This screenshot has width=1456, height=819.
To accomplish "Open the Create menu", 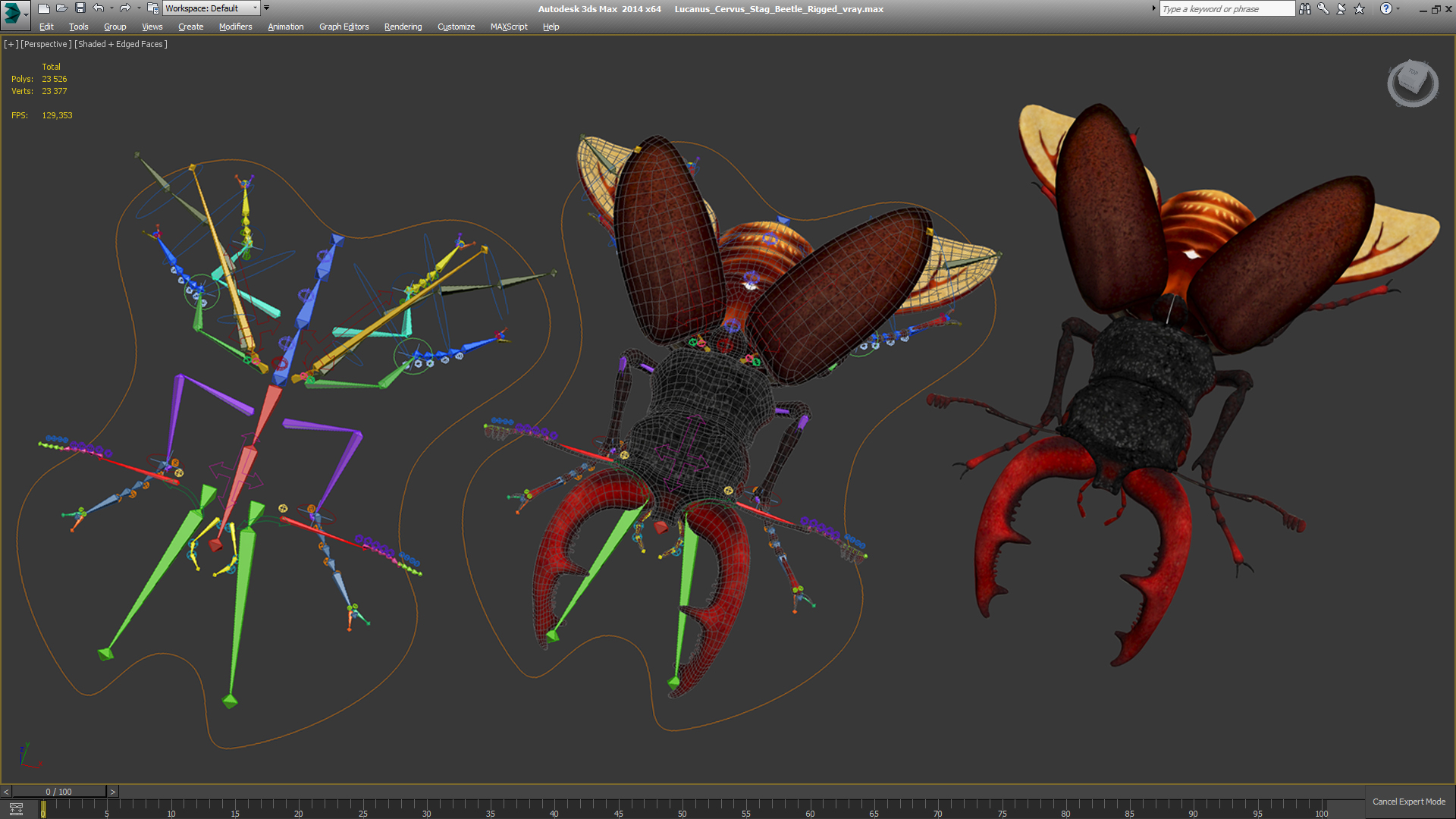I will pyautogui.click(x=191, y=27).
